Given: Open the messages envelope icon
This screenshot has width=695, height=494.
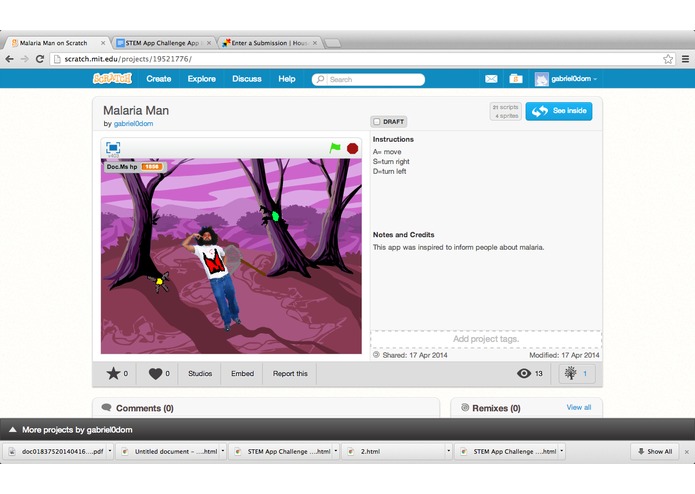Looking at the screenshot, I should (x=491, y=79).
